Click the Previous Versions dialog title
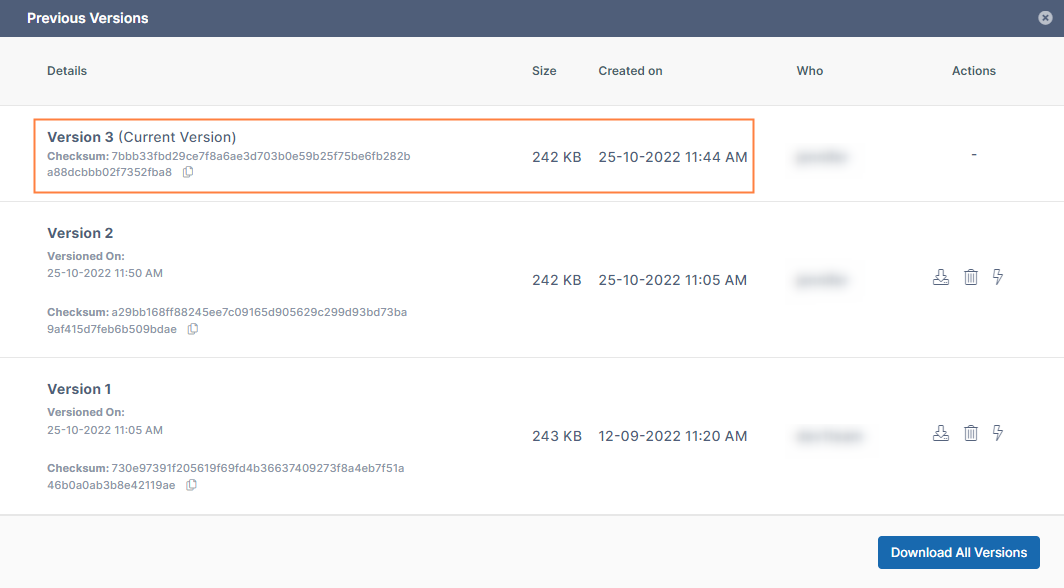This screenshot has width=1064, height=588. coord(88,18)
